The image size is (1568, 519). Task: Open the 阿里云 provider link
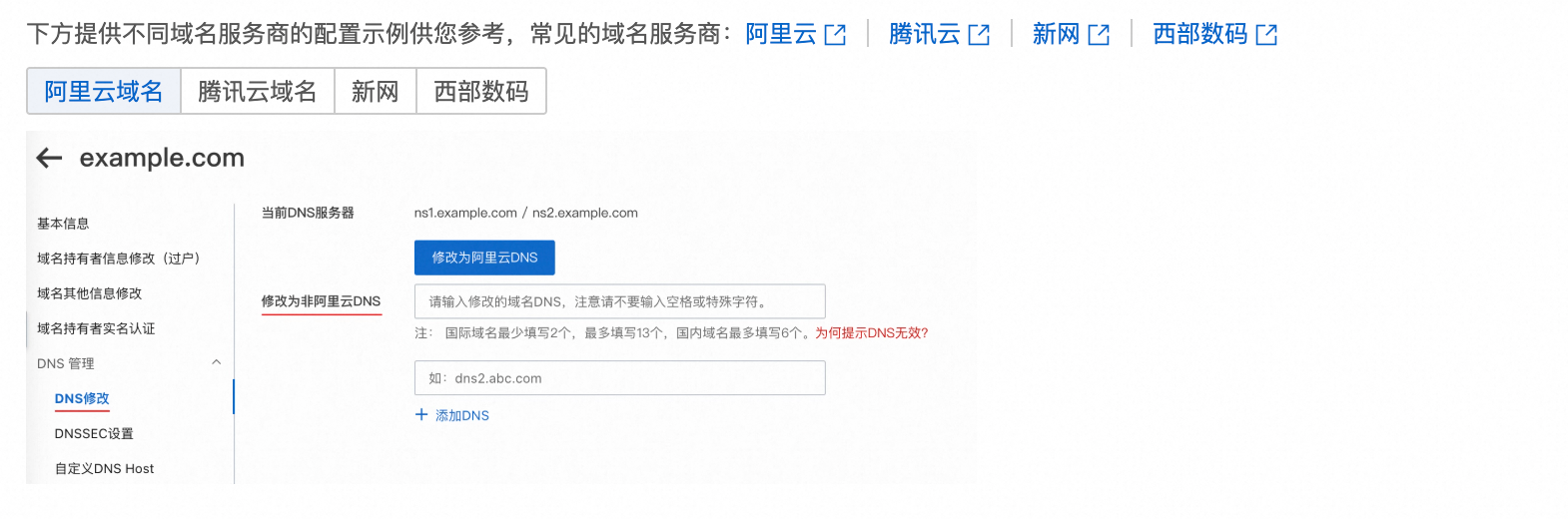click(x=781, y=34)
